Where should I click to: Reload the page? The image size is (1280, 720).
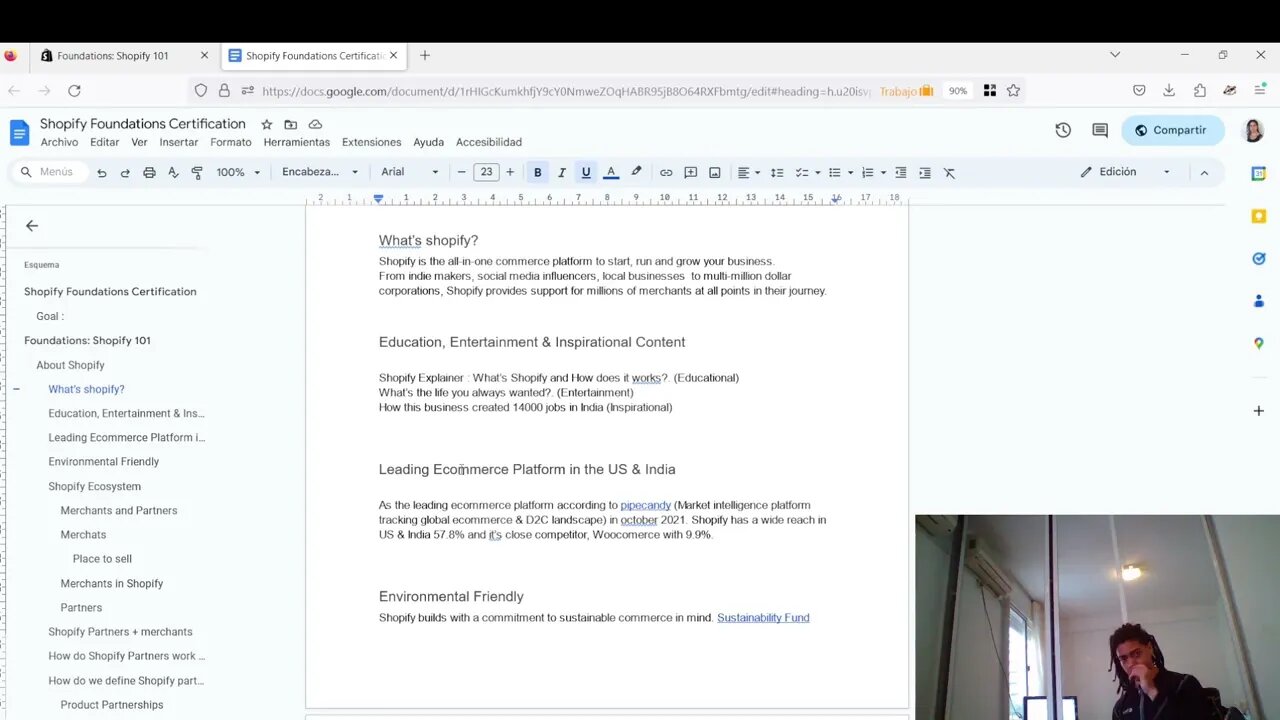(74, 91)
